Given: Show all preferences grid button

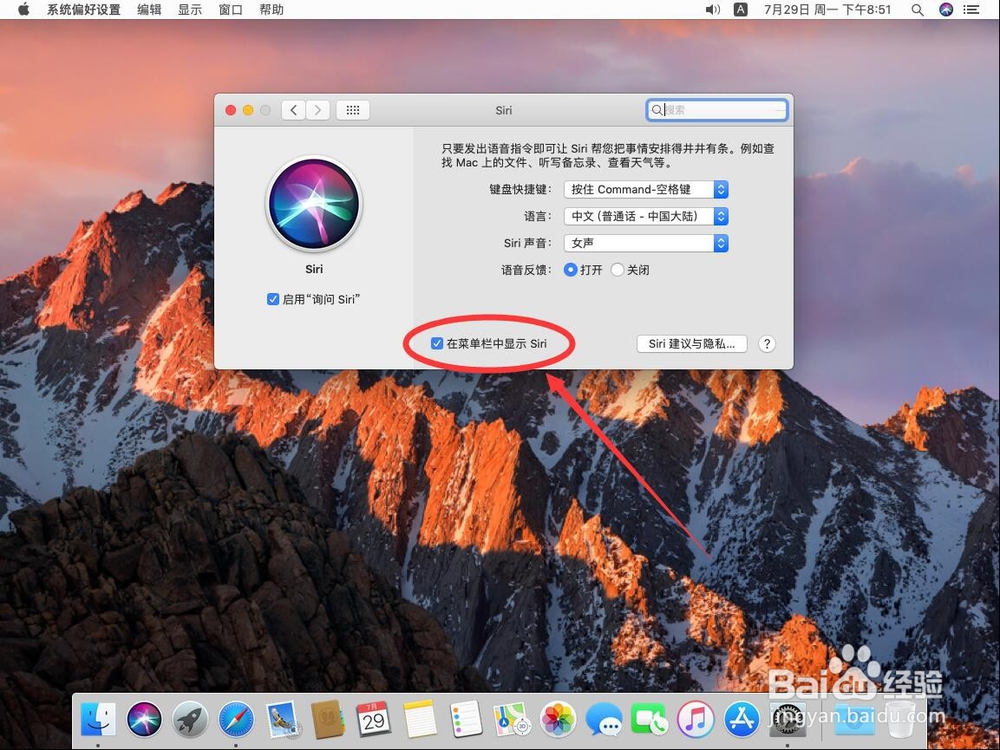Looking at the screenshot, I should pos(353,110).
